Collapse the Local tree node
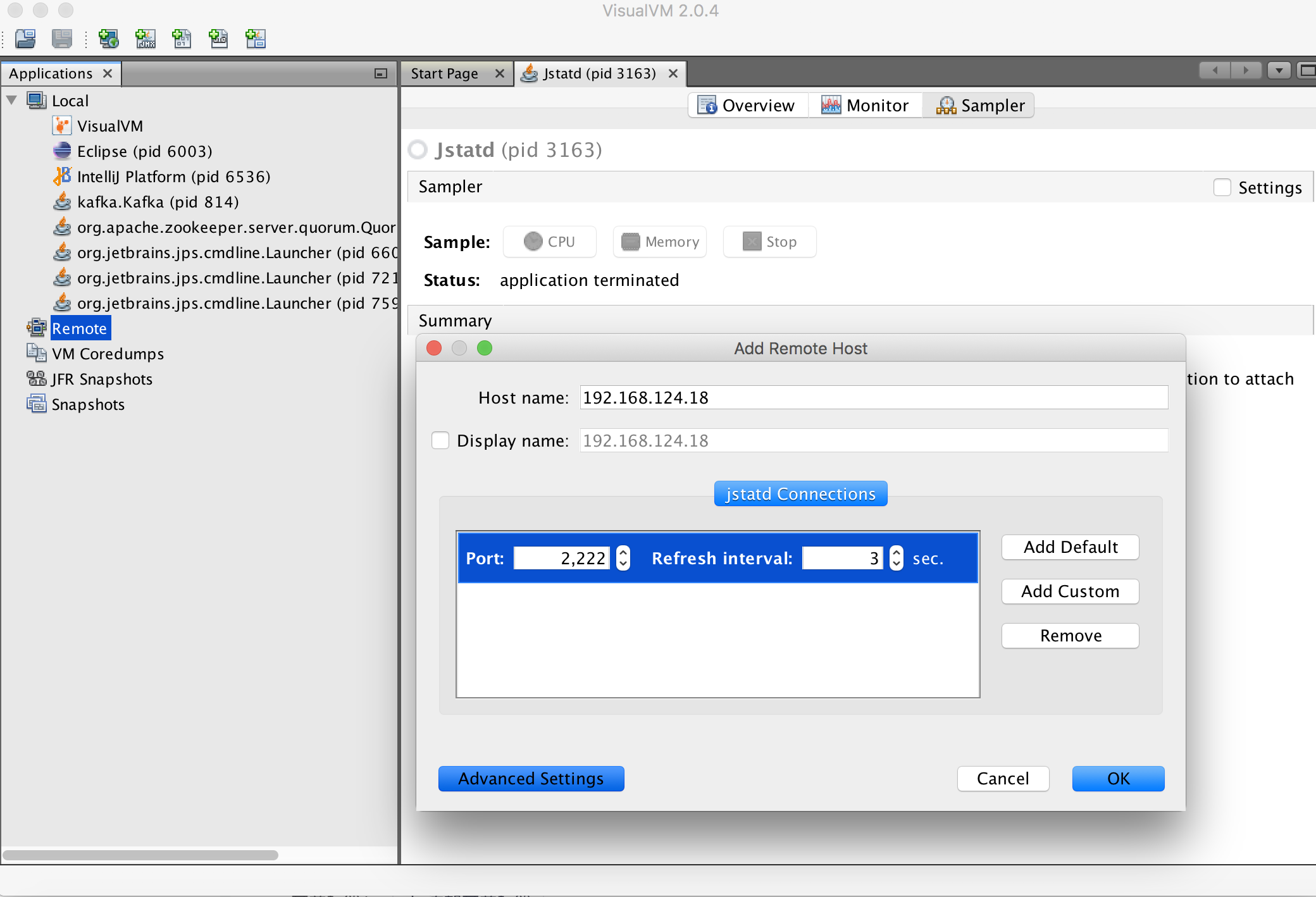 click(11, 101)
